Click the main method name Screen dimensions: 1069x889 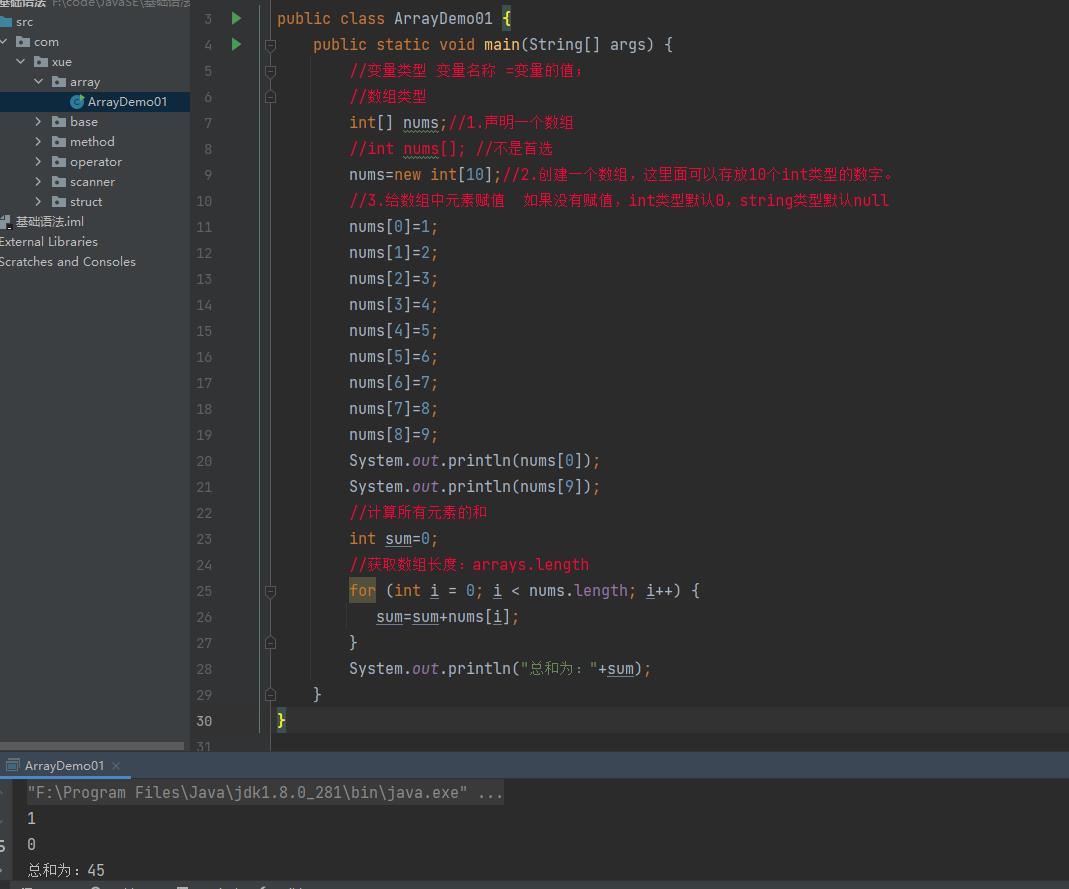click(502, 44)
